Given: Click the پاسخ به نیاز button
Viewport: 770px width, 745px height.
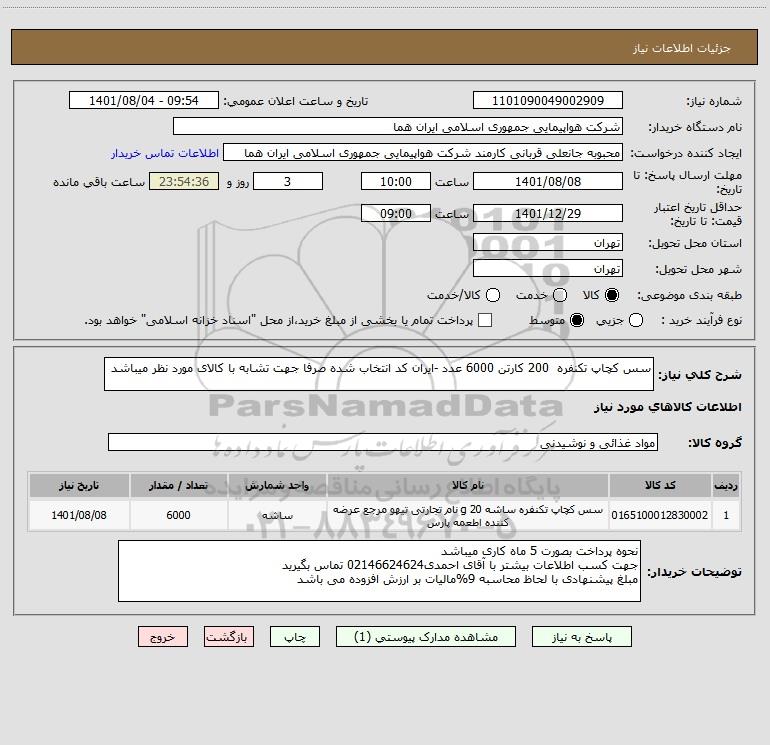Looking at the screenshot, I should (x=582, y=637).
